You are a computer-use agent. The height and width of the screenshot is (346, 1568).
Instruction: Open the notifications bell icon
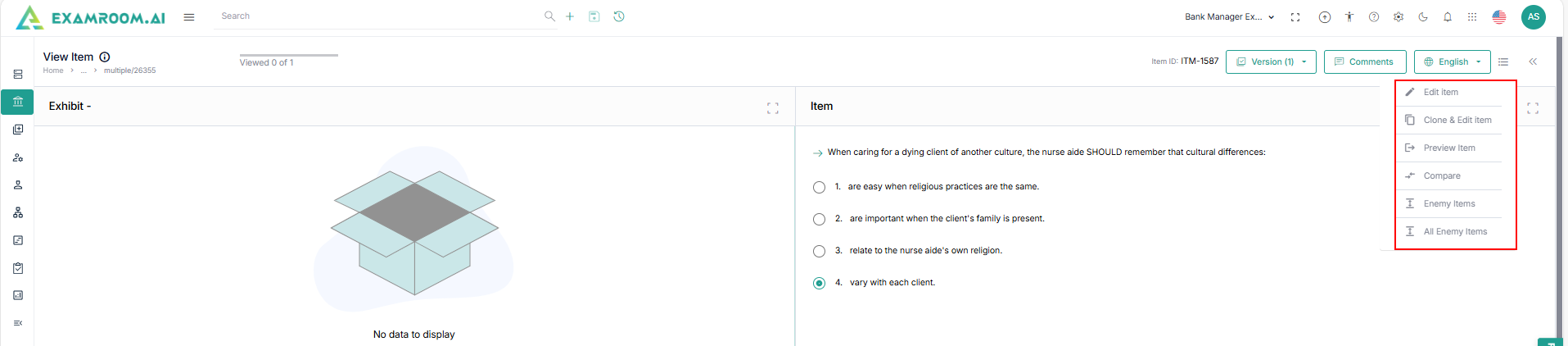[1448, 16]
